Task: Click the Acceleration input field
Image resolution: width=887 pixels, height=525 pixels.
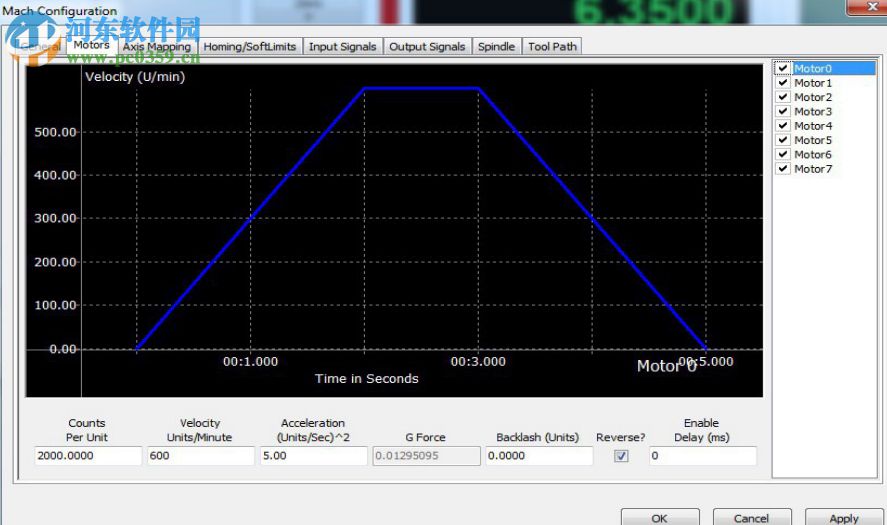Action: point(313,455)
